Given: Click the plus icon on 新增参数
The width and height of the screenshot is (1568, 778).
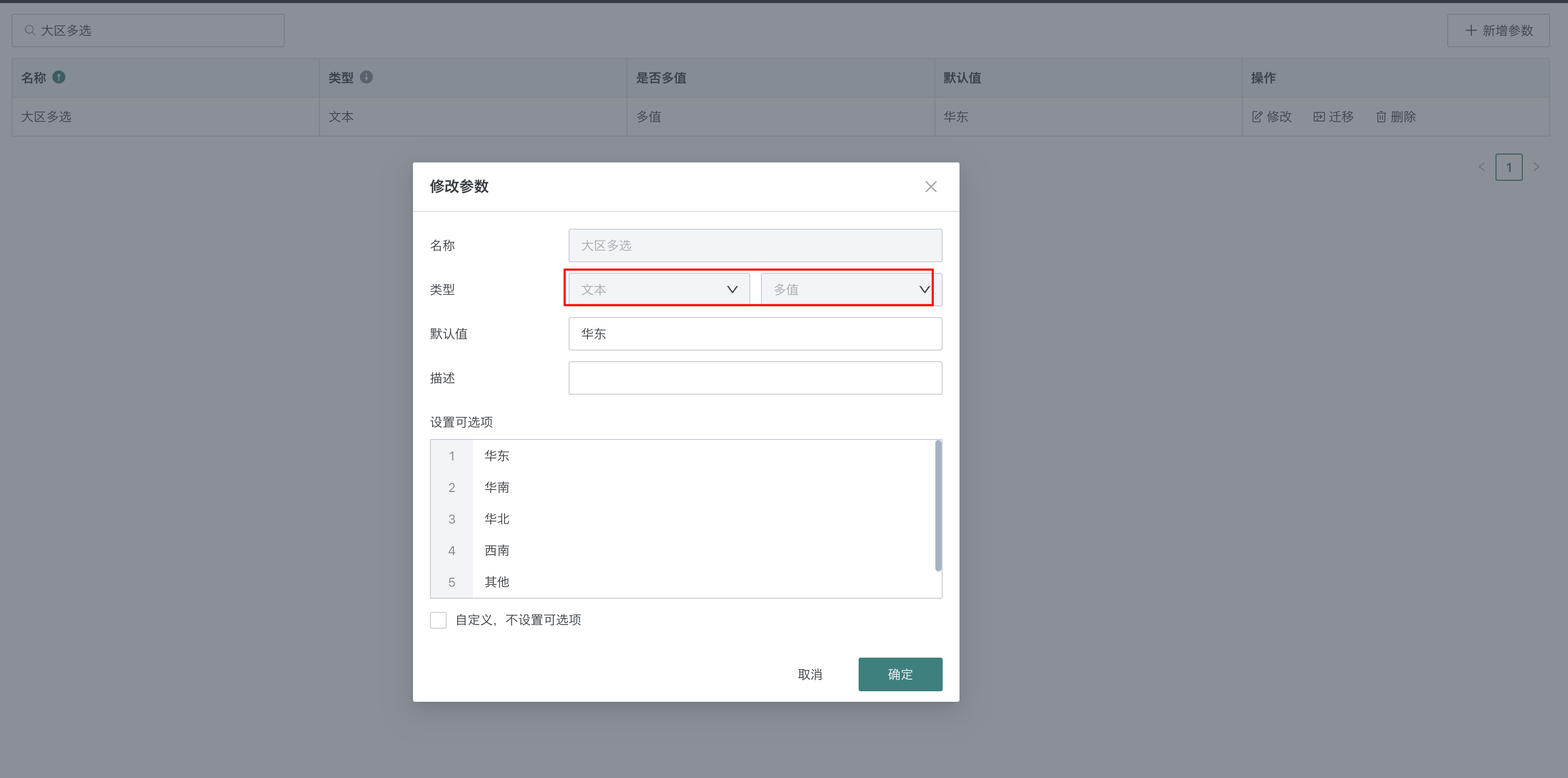Looking at the screenshot, I should [1471, 30].
